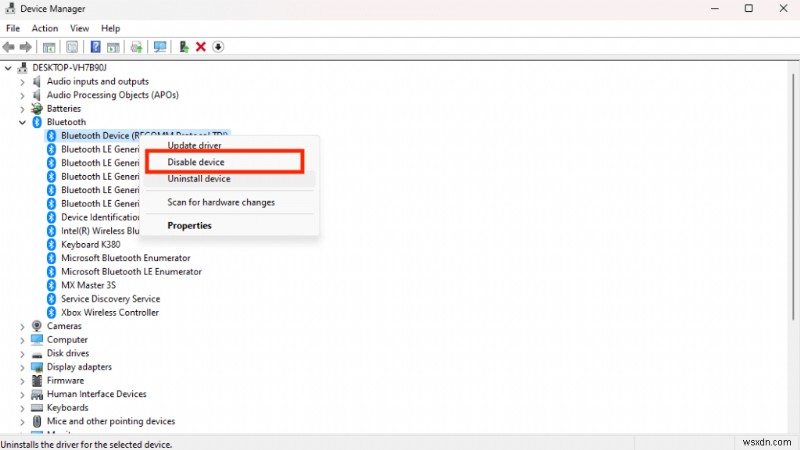The height and width of the screenshot is (450, 800).
Task: Click the Enable device toolbar icon
Action: pos(184,47)
